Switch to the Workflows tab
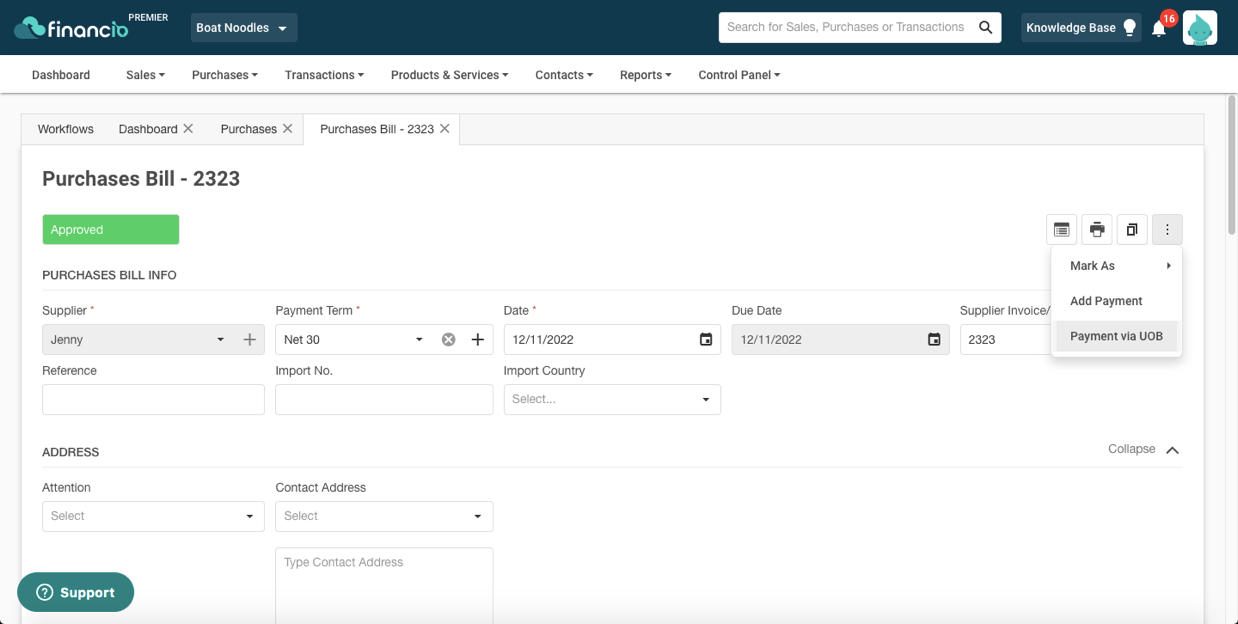Image resolution: width=1238 pixels, height=624 pixels. [66, 129]
